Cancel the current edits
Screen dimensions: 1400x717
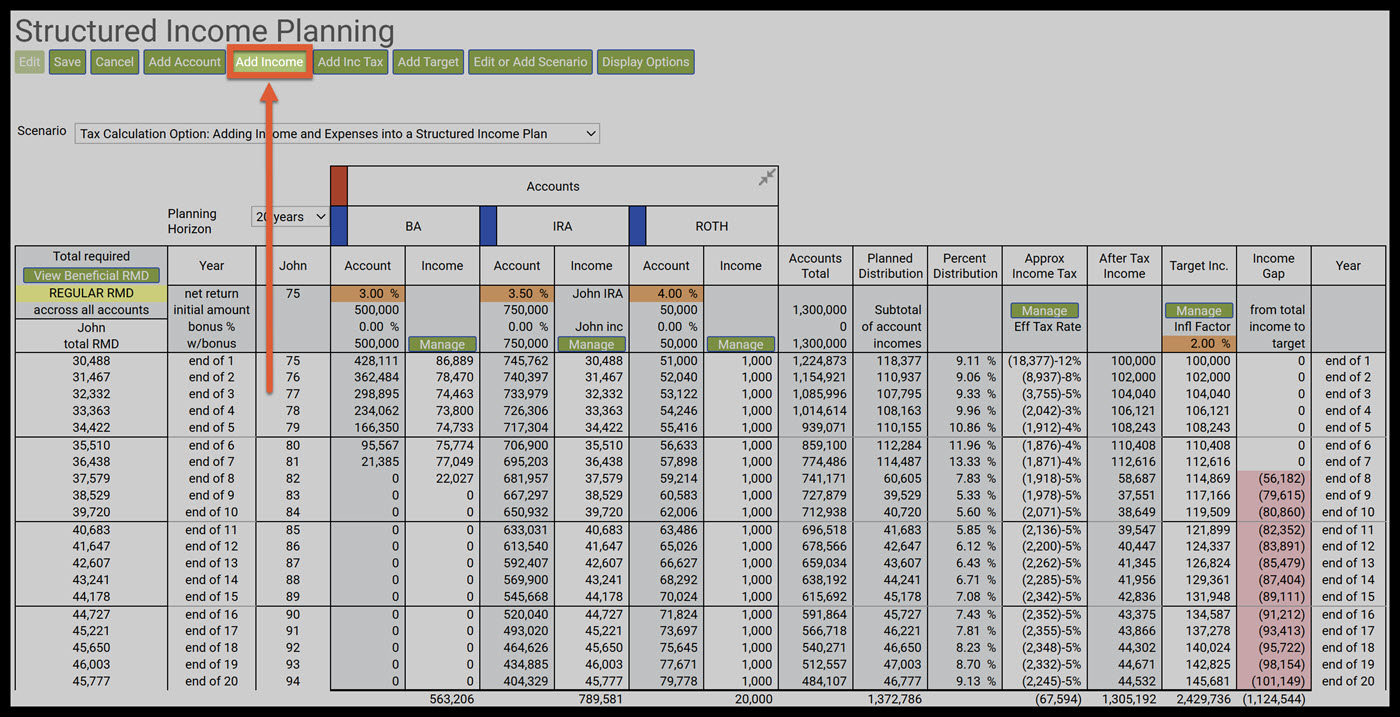[114, 62]
